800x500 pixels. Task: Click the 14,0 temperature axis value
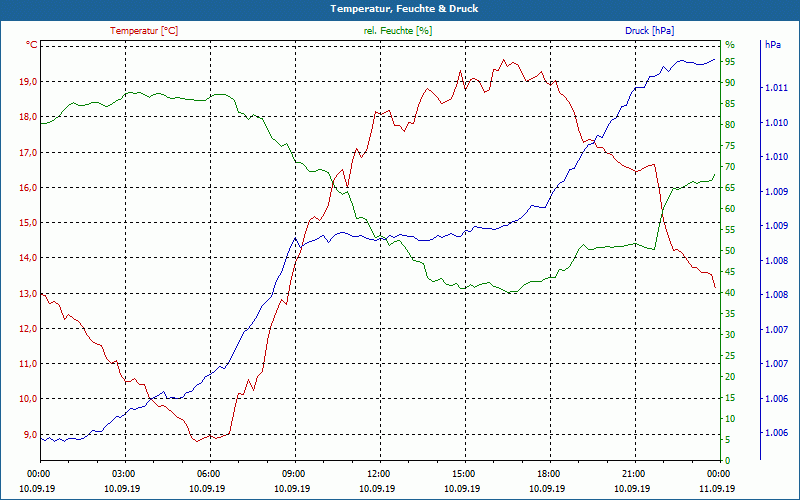pyautogui.click(x=28, y=258)
